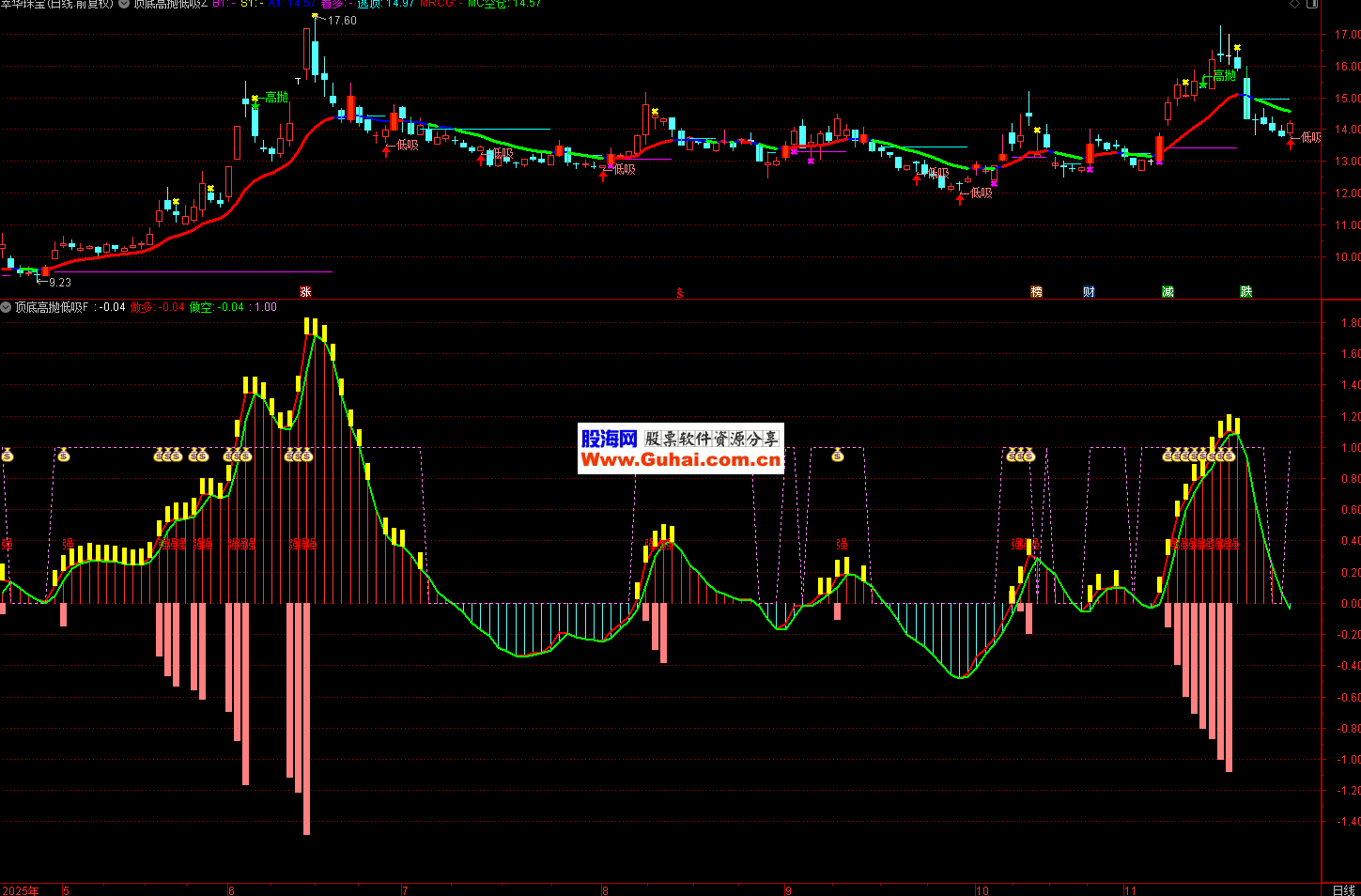Click the 2025年 year label on timeline
This screenshot has height=896, width=1361.
pos(21,890)
